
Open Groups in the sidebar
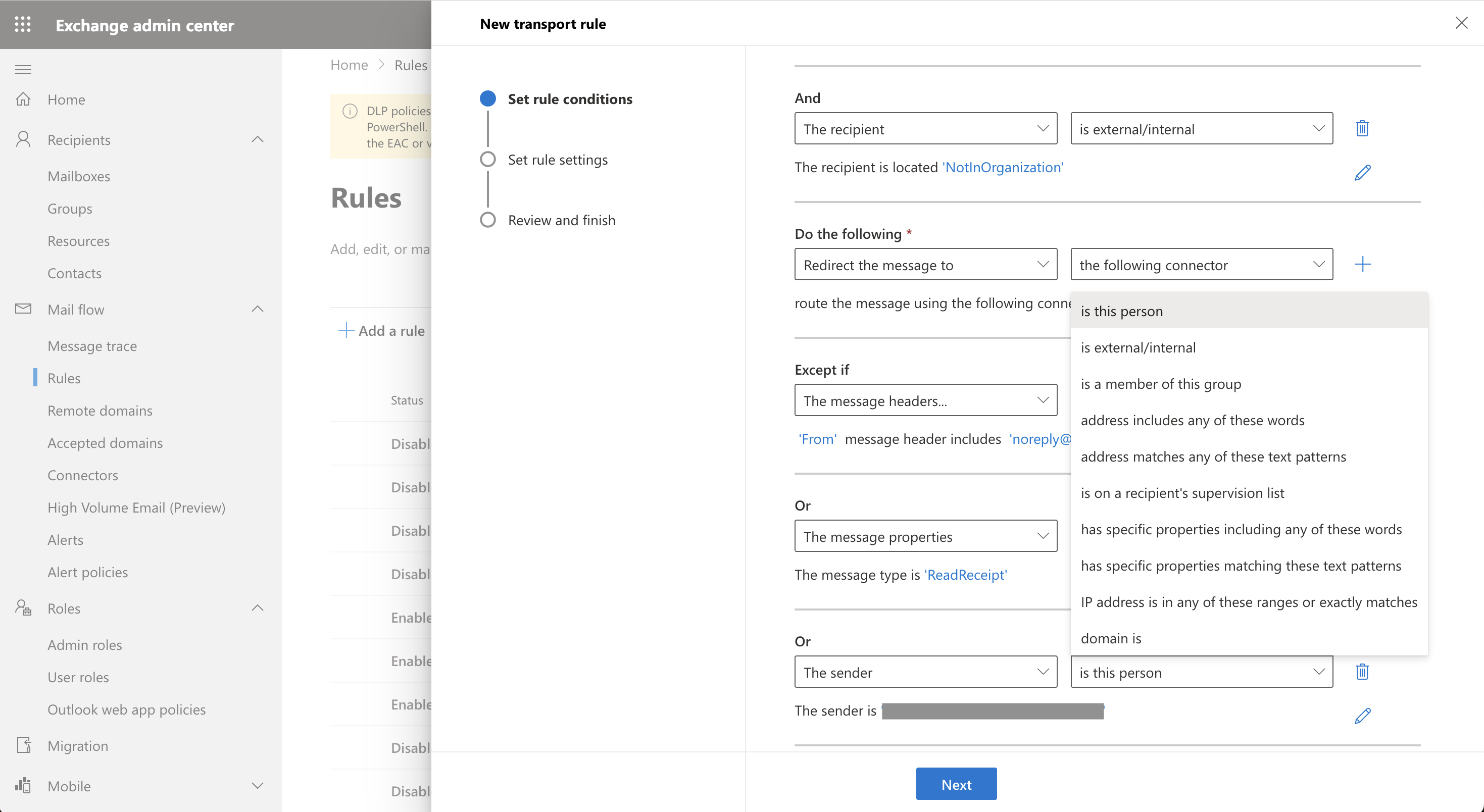point(70,209)
